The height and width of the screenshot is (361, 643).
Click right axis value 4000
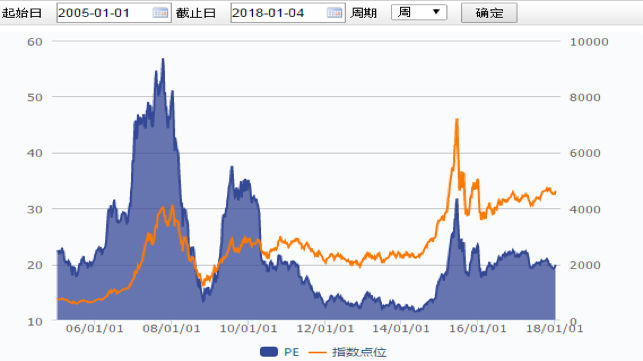585,210
